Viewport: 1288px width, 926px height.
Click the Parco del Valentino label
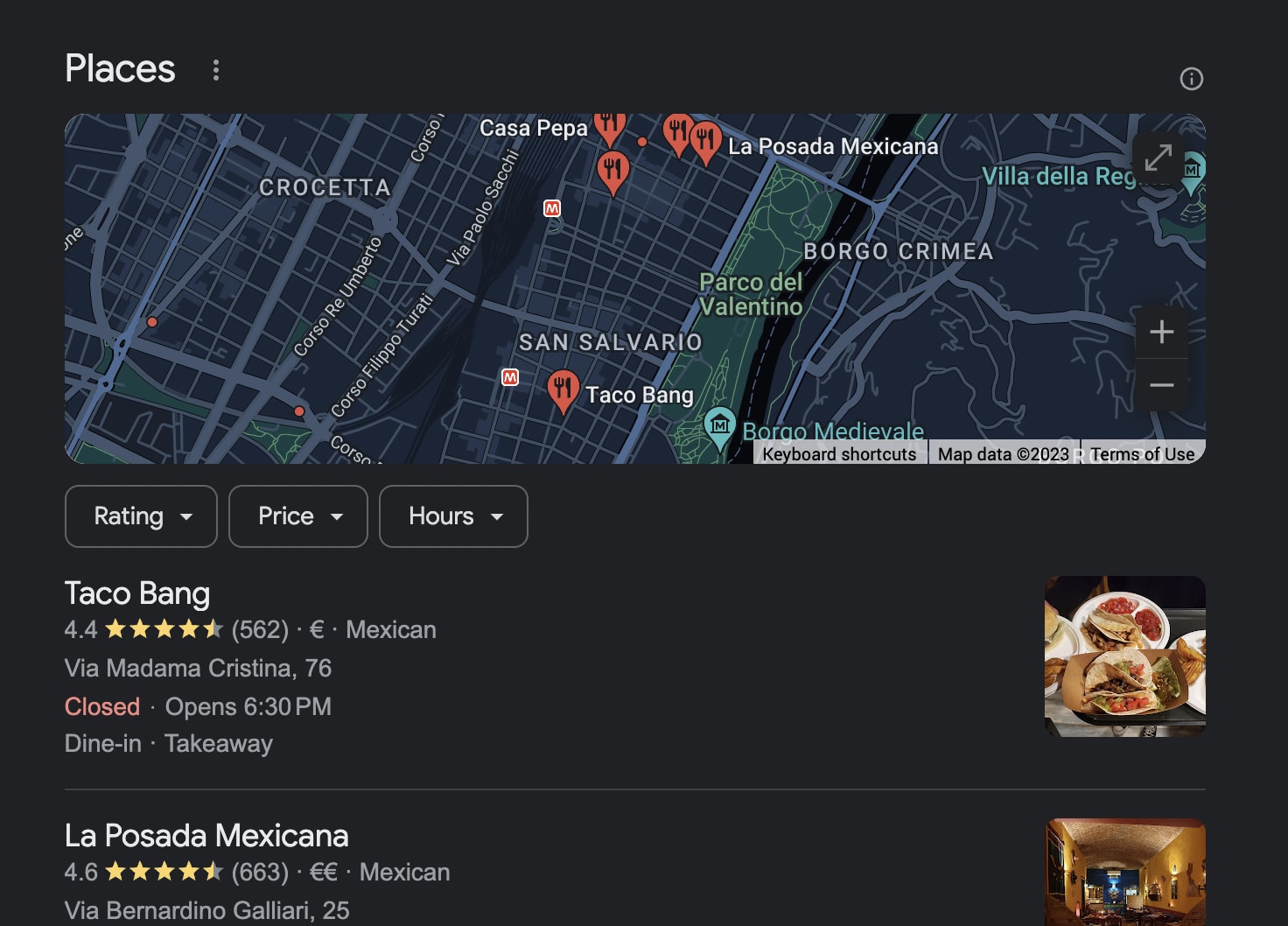(751, 294)
